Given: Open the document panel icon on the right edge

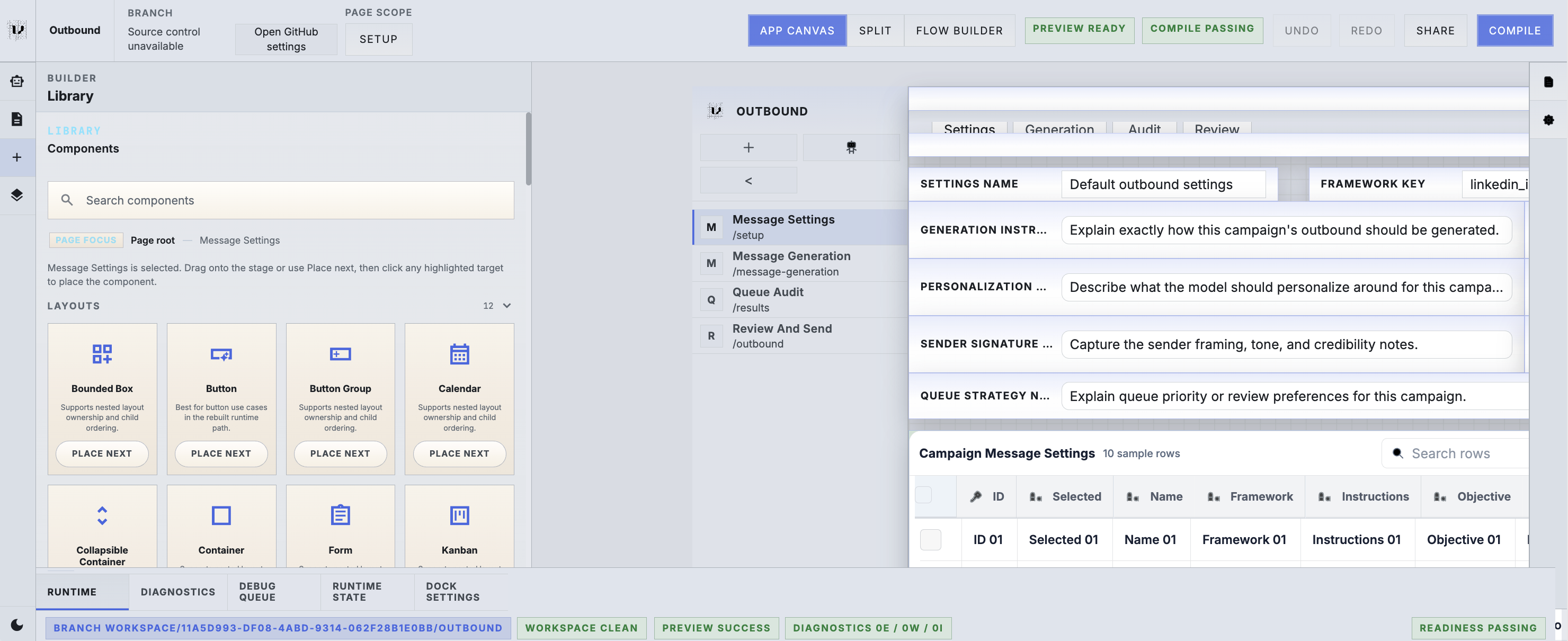Looking at the screenshot, I should pyautogui.click(x=1548, y=82).
